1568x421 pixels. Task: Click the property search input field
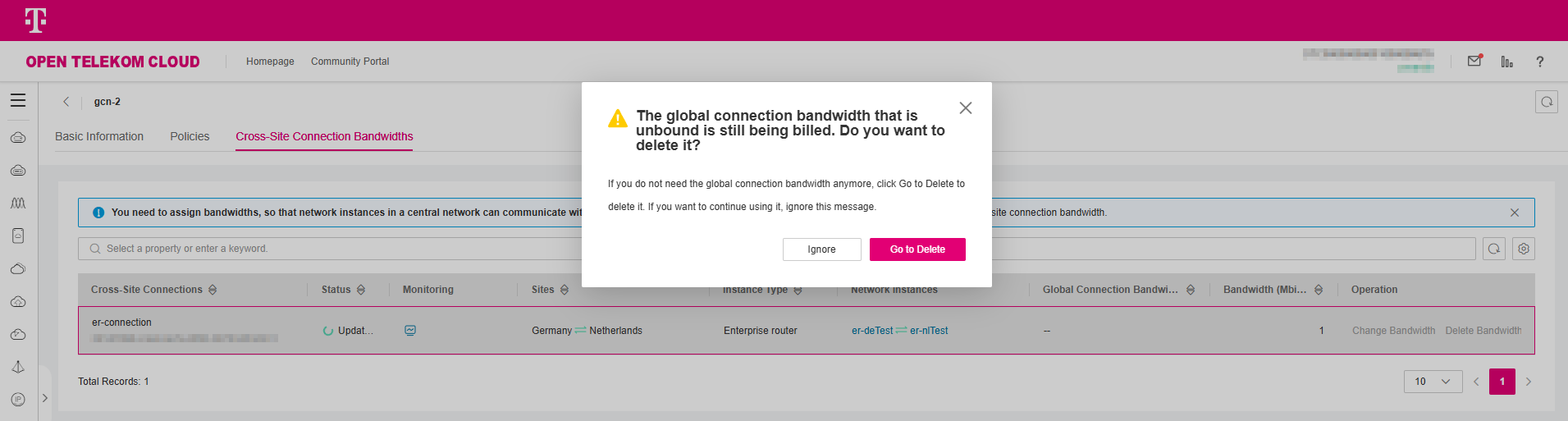pyautogui.click(x=328, y=249)
